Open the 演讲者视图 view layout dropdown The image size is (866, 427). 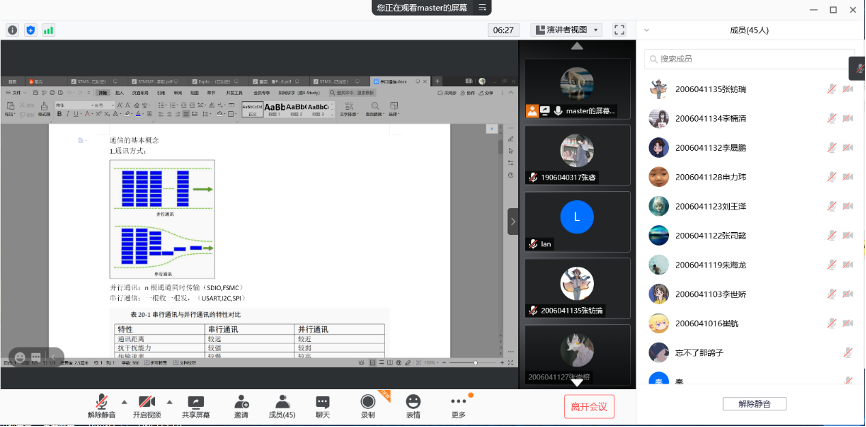(566, 30)
